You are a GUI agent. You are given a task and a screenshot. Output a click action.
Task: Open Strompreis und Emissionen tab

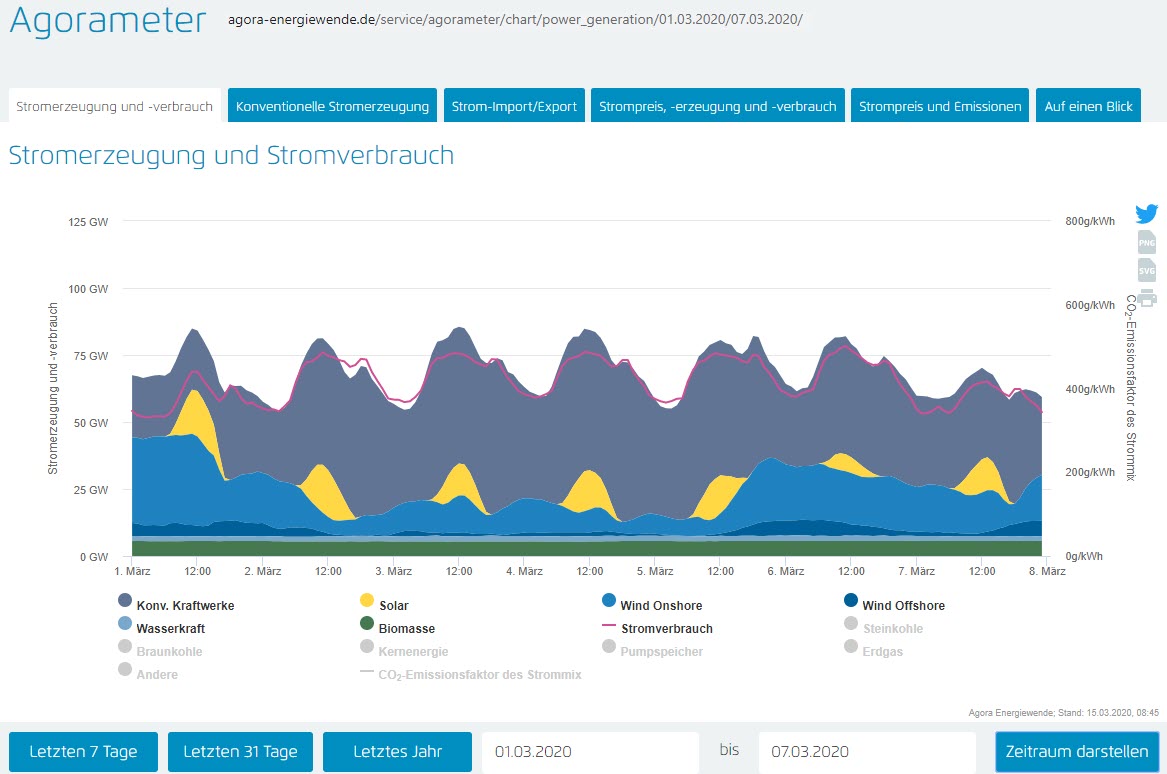click(x=939, y=106)
